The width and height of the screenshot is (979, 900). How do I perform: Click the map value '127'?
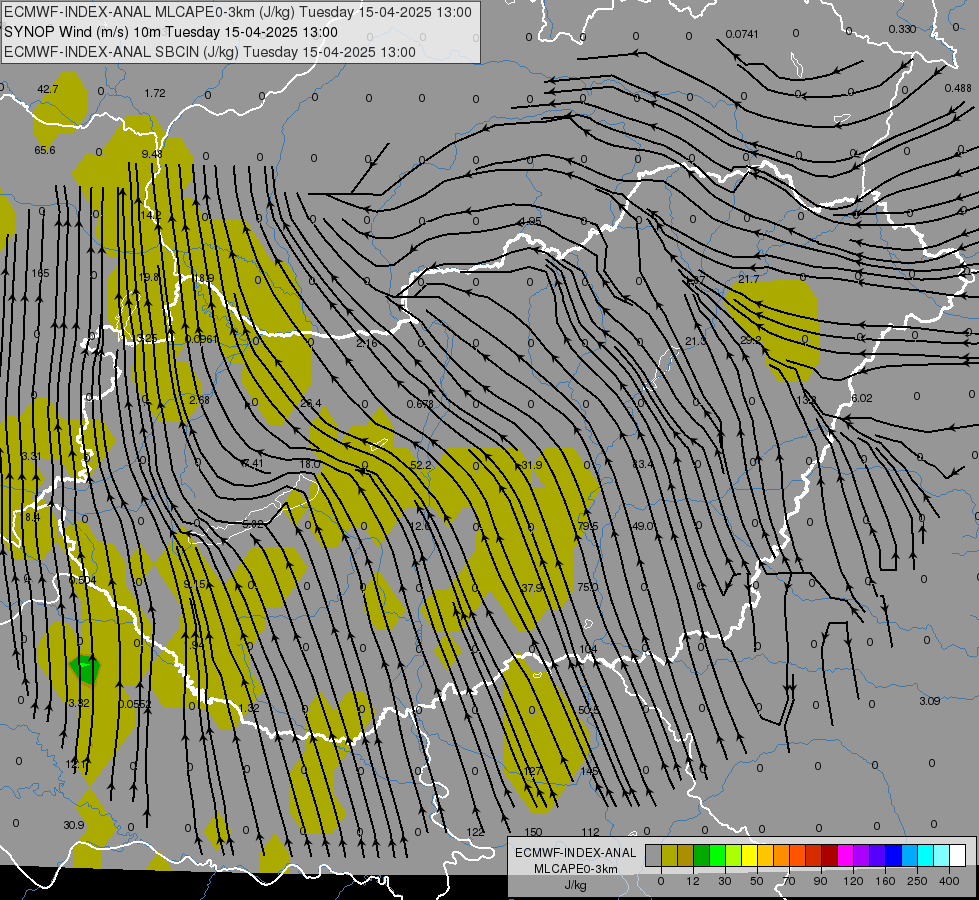click(533, 771)
